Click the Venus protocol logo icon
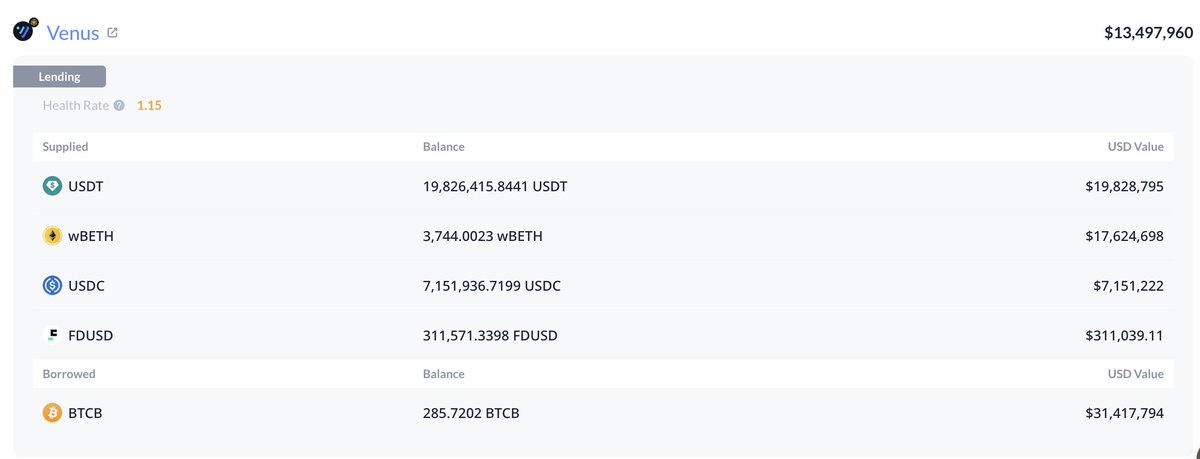This screenshot has height=459, width=1200. [26, 31]
